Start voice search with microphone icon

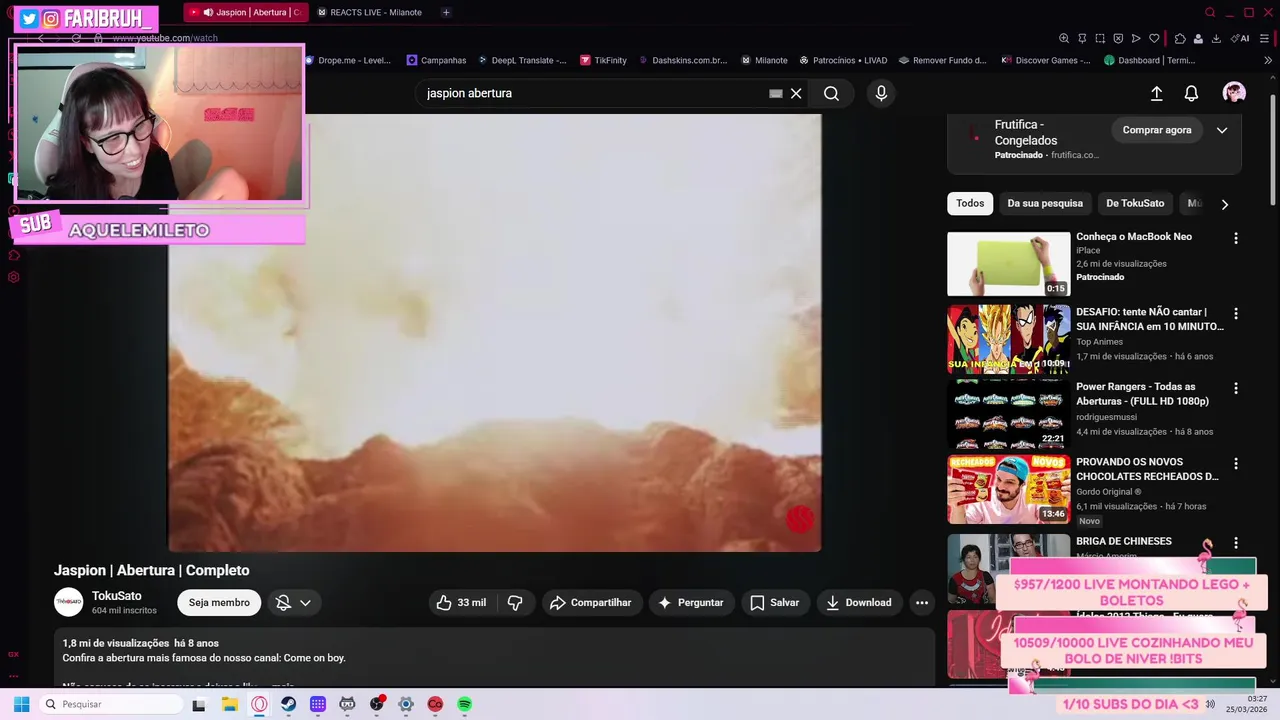coord(881,93)
